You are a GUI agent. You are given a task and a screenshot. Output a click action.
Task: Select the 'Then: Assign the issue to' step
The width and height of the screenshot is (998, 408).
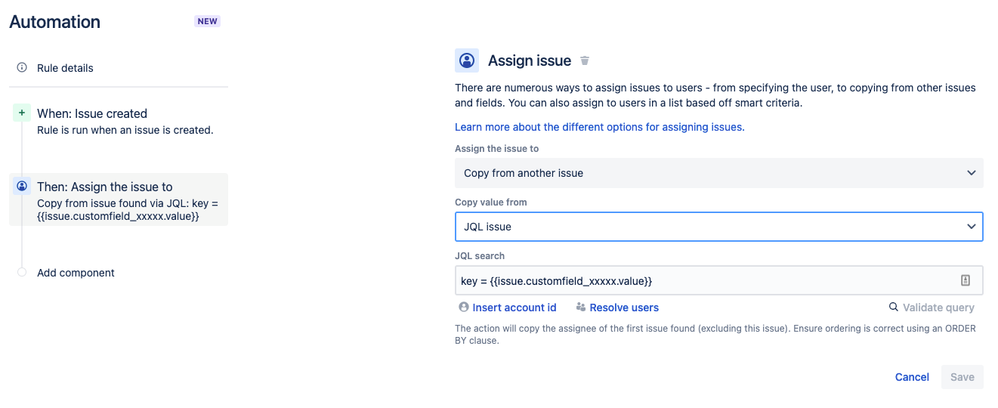105,187
